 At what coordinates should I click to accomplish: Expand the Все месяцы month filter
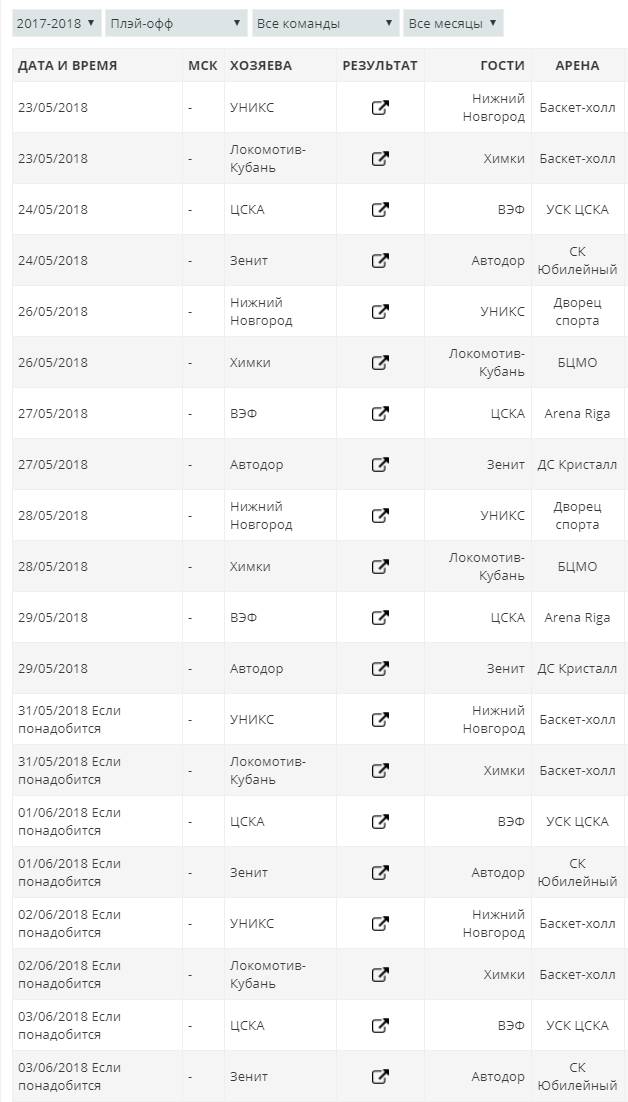(x=453, y=23)
